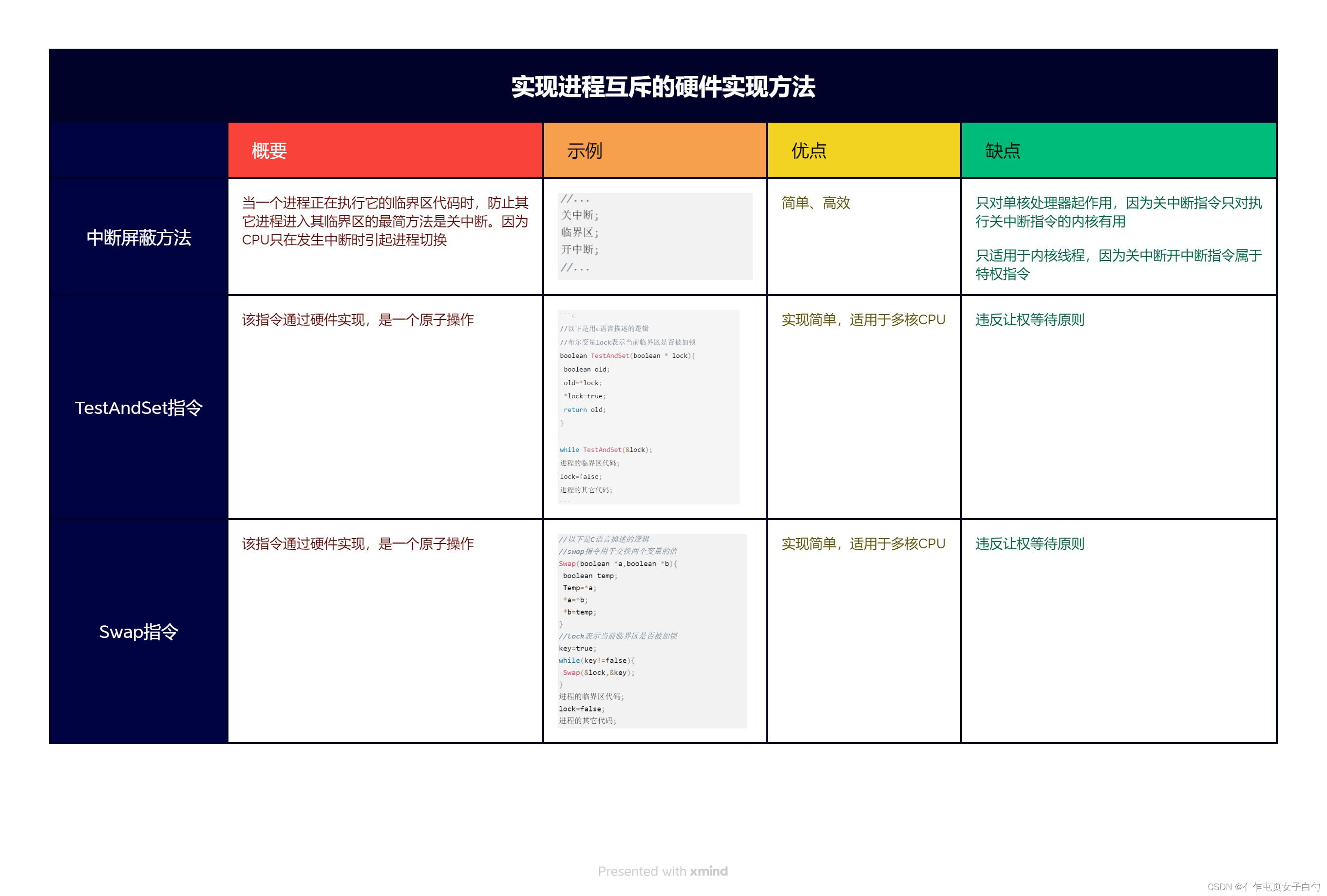This screenshot has width=1327, height=896.
Task: Click the boolean TestAndSet(boolean * lock){ line
Action: point(627,356)
